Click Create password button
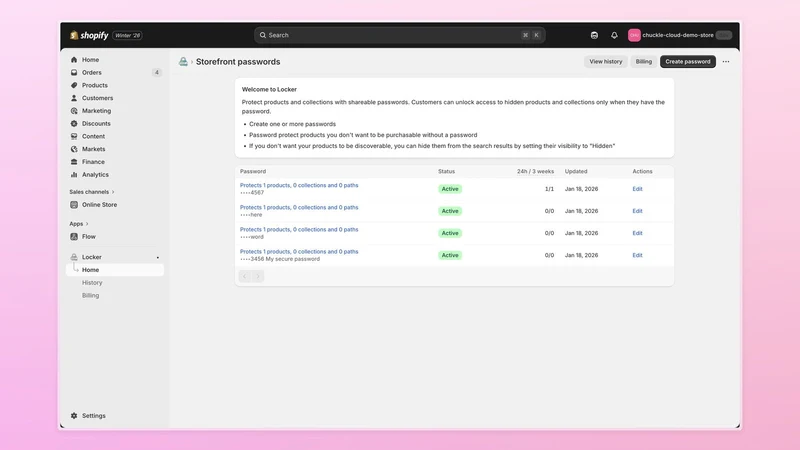This screenshot has width=800, height=450. (688, 62)
